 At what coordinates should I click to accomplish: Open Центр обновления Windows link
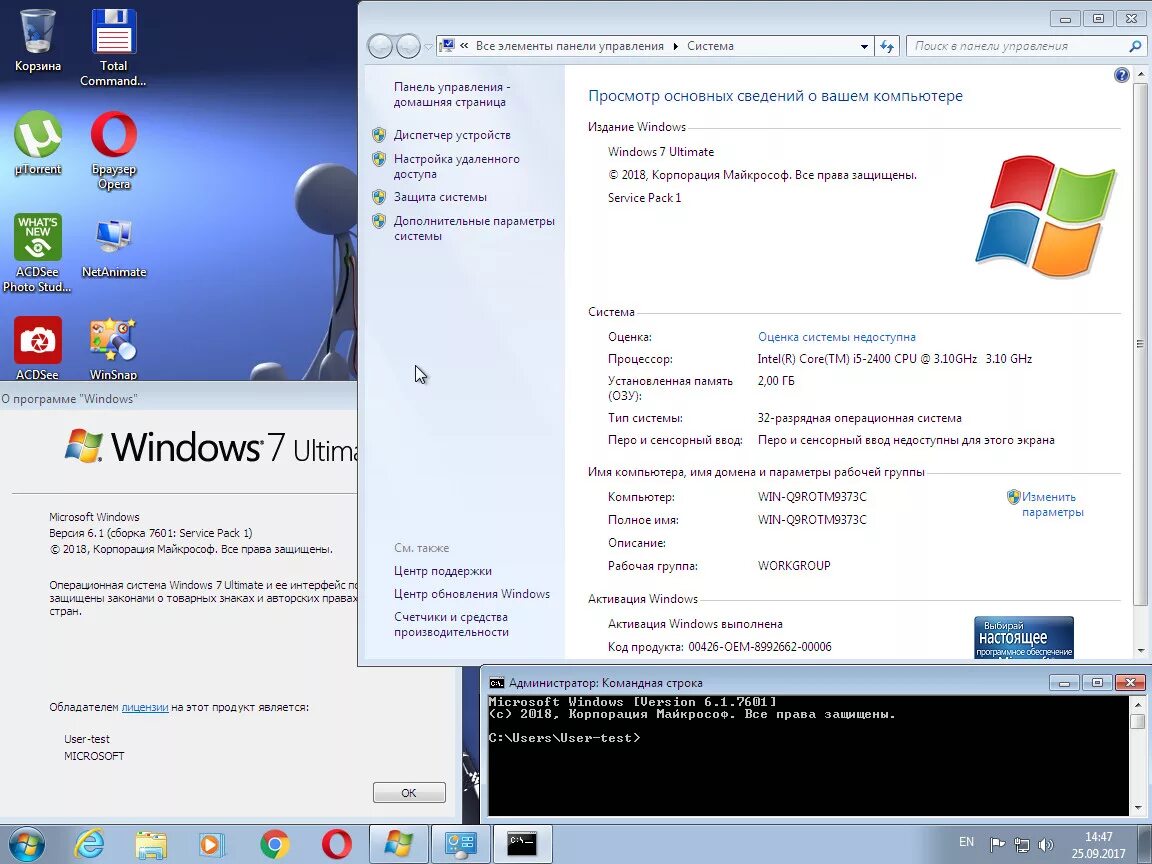(x=472, y=594)
